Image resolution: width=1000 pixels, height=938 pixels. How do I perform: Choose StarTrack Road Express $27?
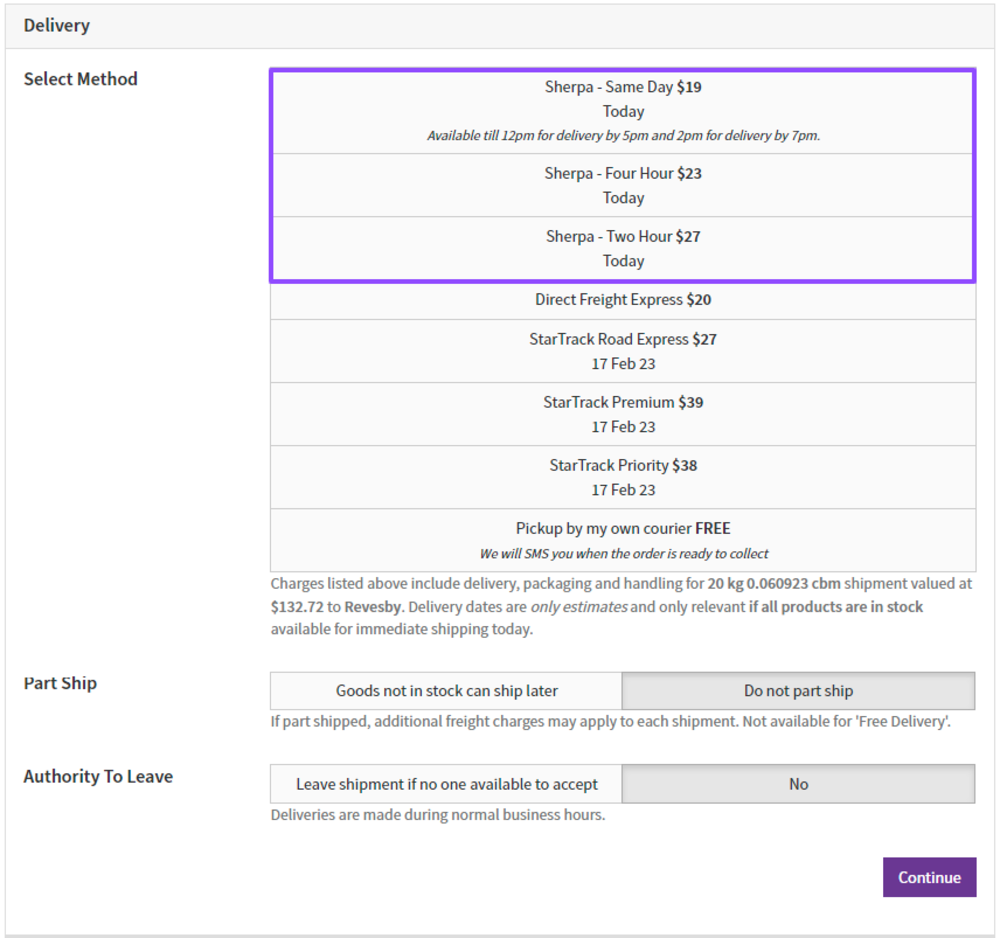tap(623, 351)
